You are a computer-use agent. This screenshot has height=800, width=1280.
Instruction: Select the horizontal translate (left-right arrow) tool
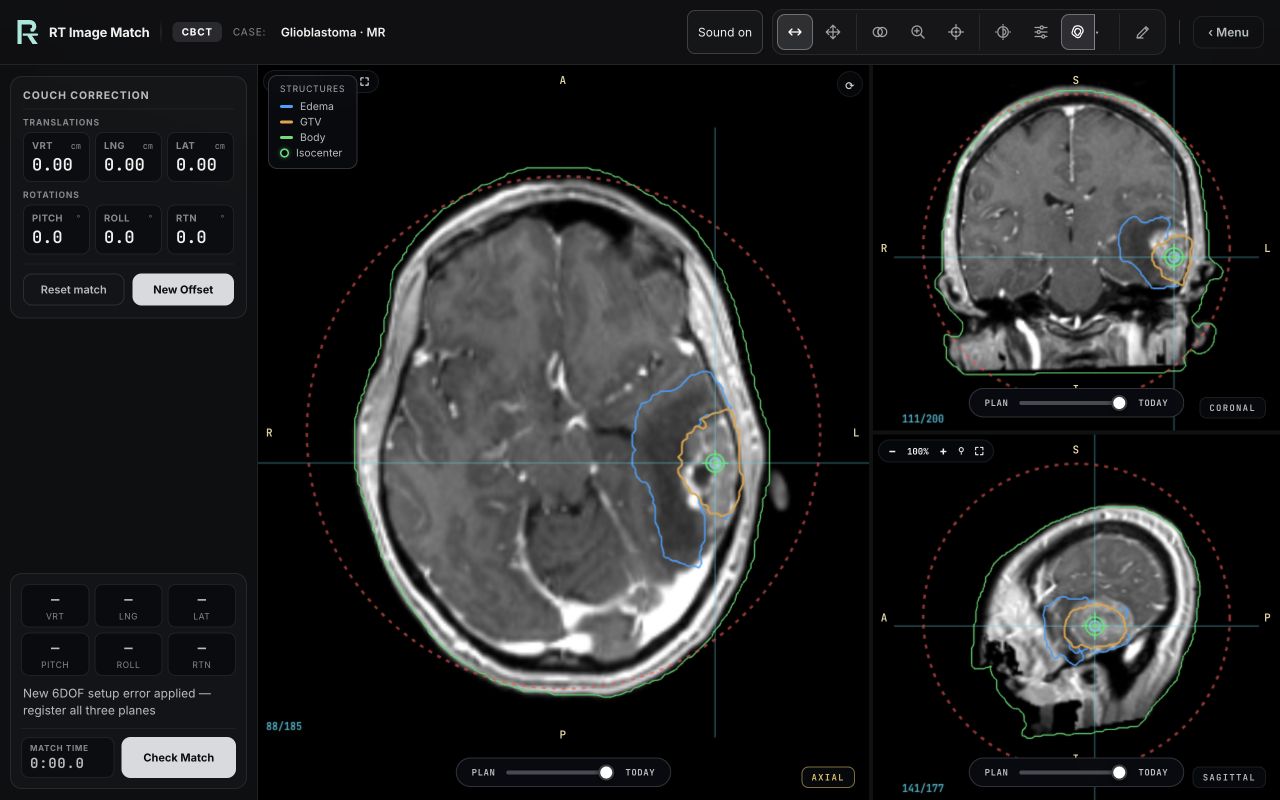click(x=795, y=32)
